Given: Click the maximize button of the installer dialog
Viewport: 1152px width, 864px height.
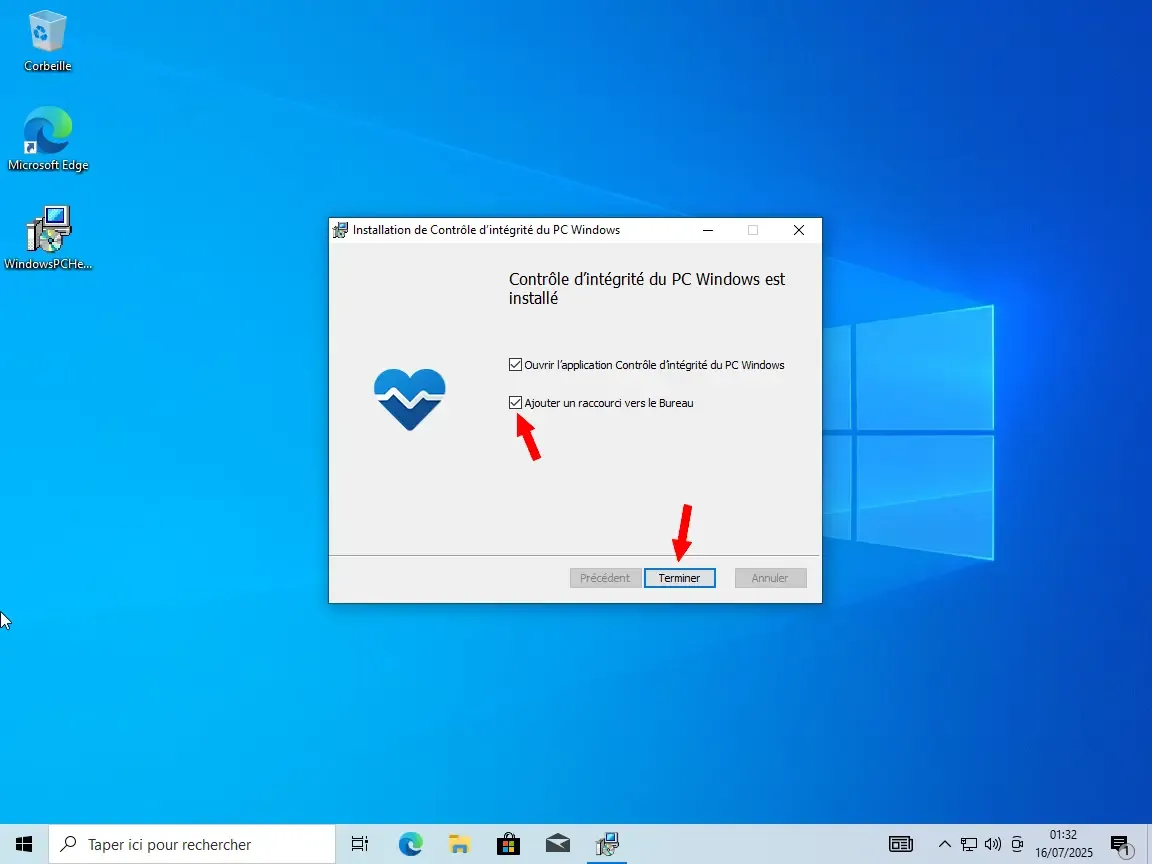Looking at the screenshot, I should pos(753,230).
